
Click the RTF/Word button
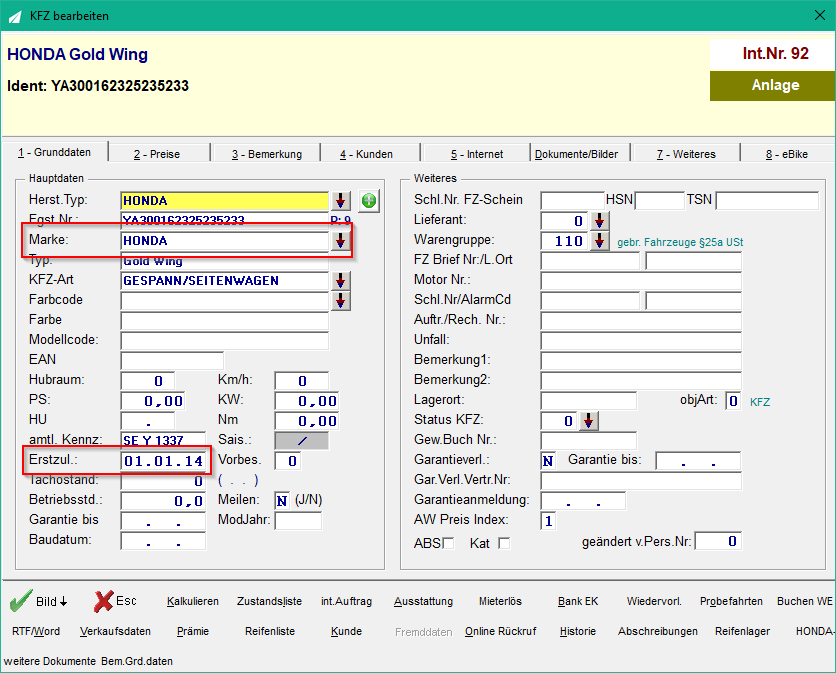[x=36, y=631]
